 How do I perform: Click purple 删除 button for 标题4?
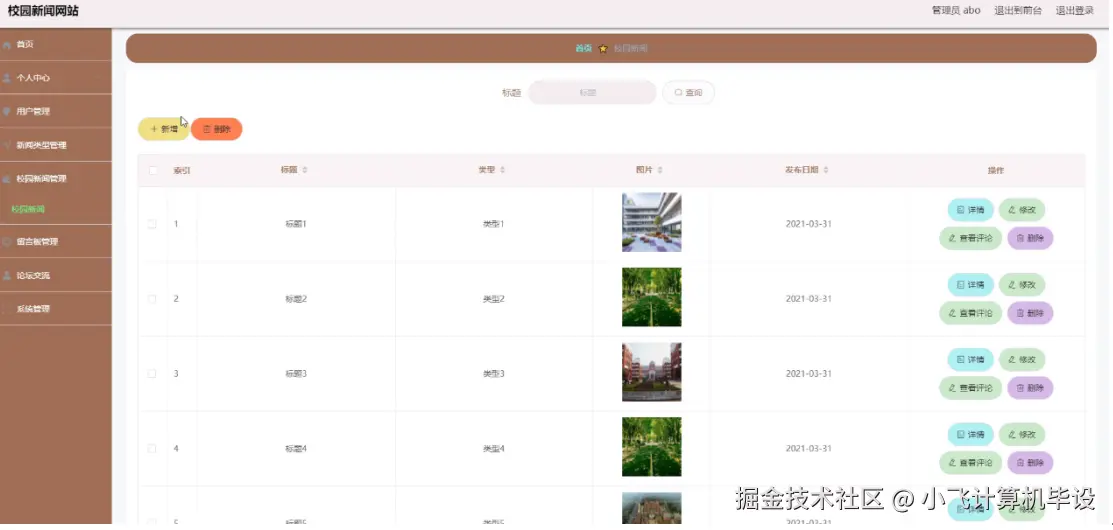click(x=1030, y=463)
